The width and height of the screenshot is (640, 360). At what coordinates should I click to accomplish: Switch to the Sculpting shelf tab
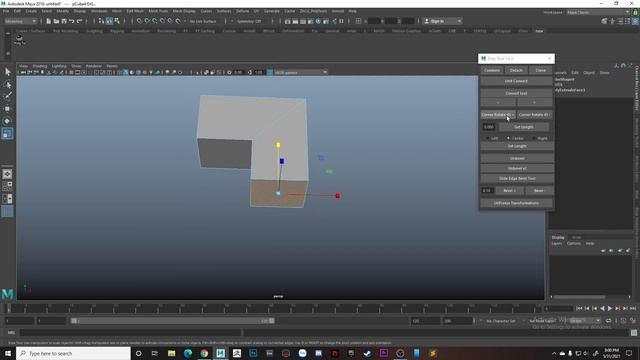point(94,31)
